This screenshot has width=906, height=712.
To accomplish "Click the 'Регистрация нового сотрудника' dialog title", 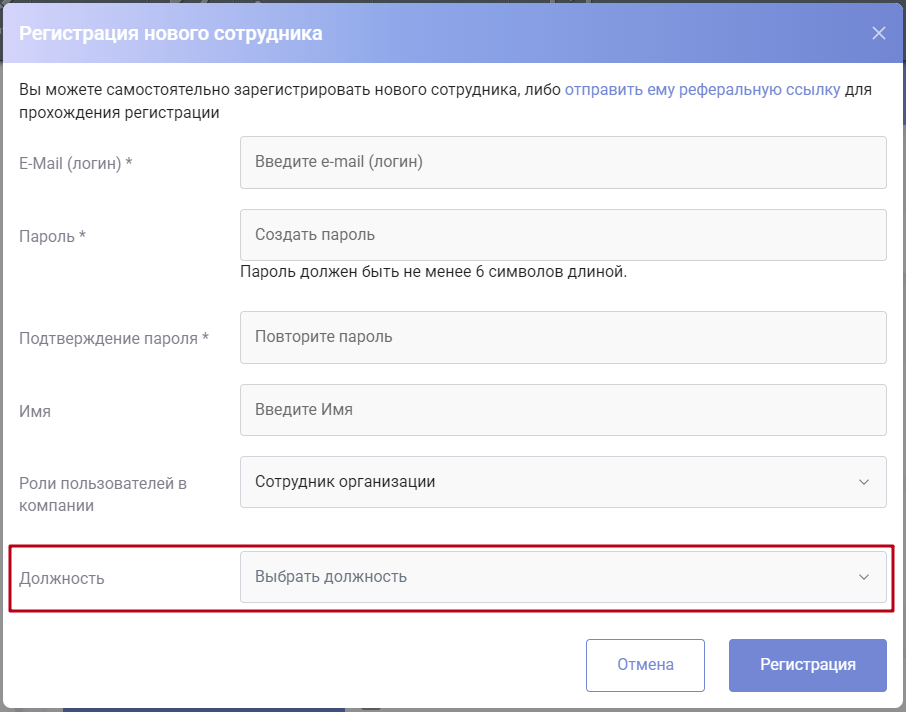I will coord(170,34).
